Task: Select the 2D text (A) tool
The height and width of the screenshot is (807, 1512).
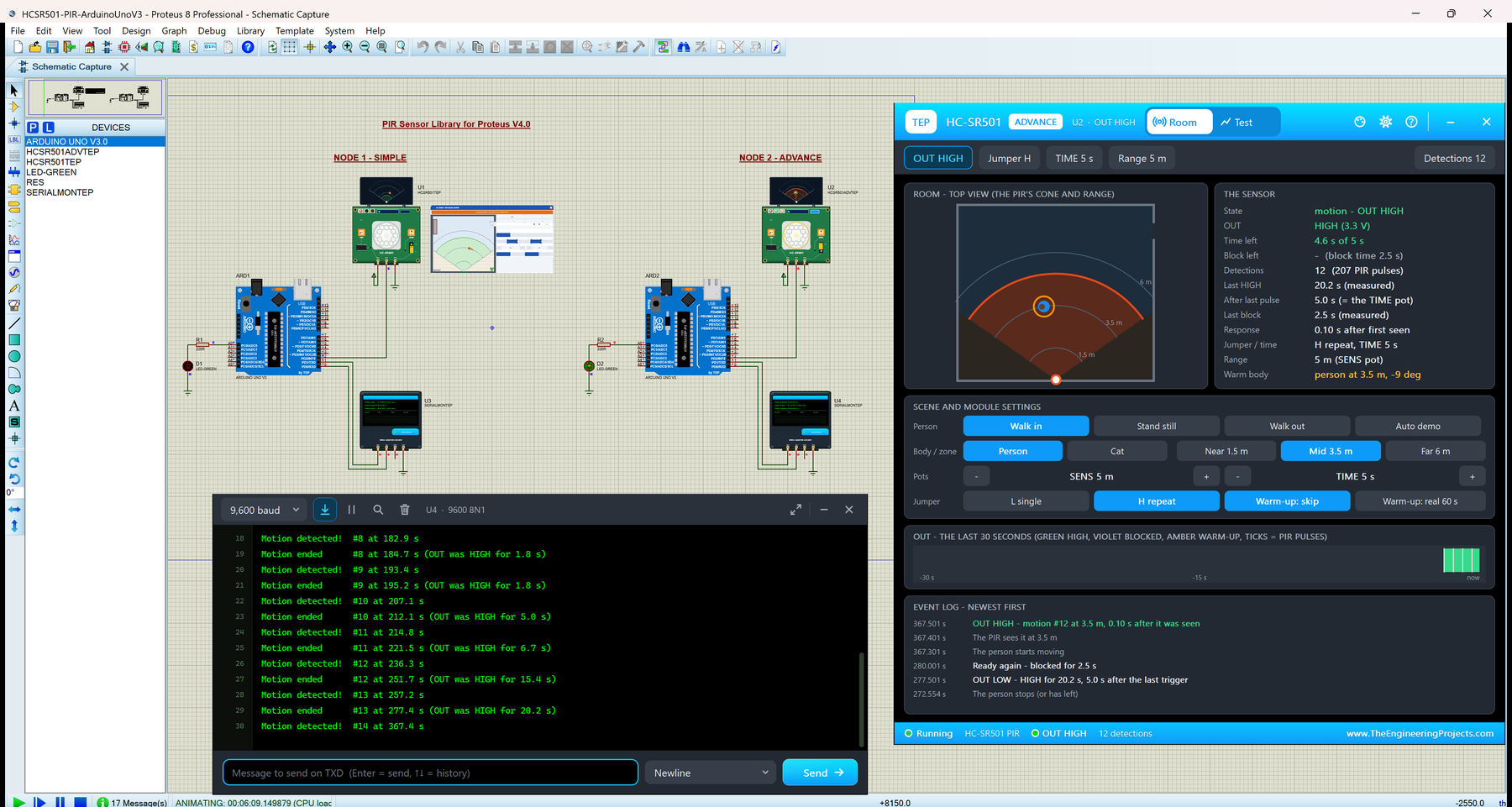Action: click(x=14, y=406)
